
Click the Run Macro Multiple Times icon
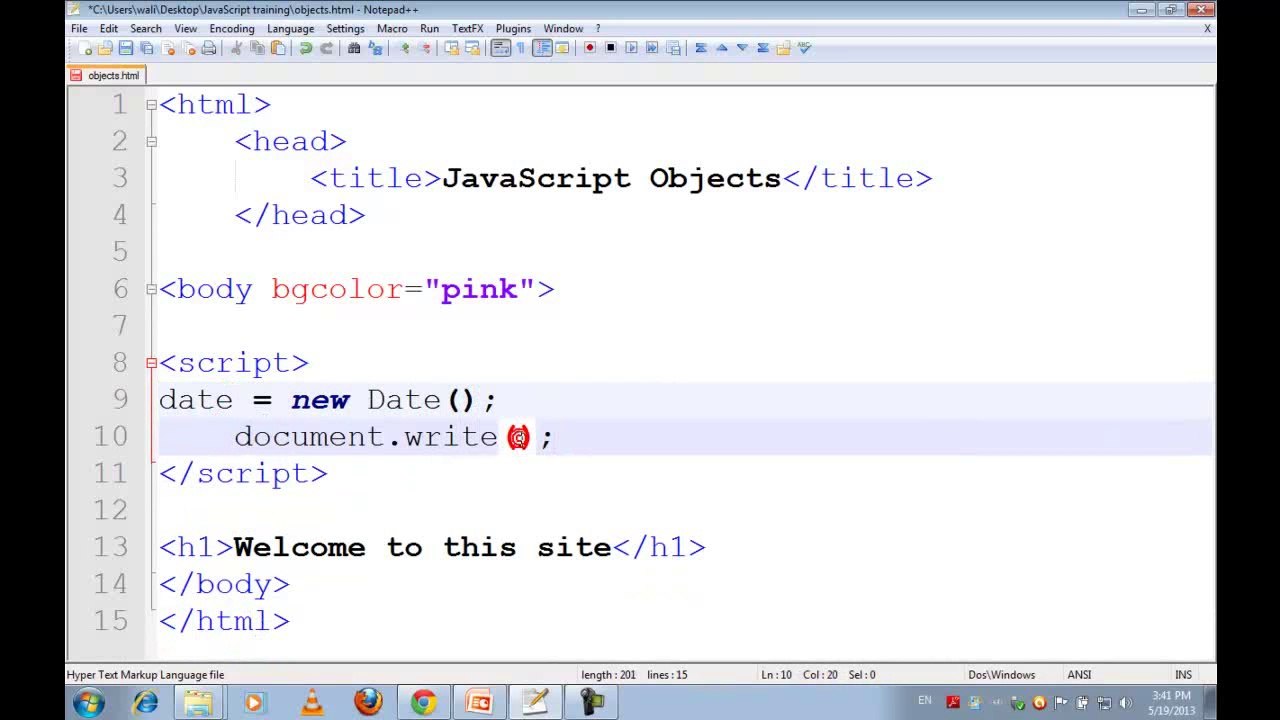click(x=652, y=48)
